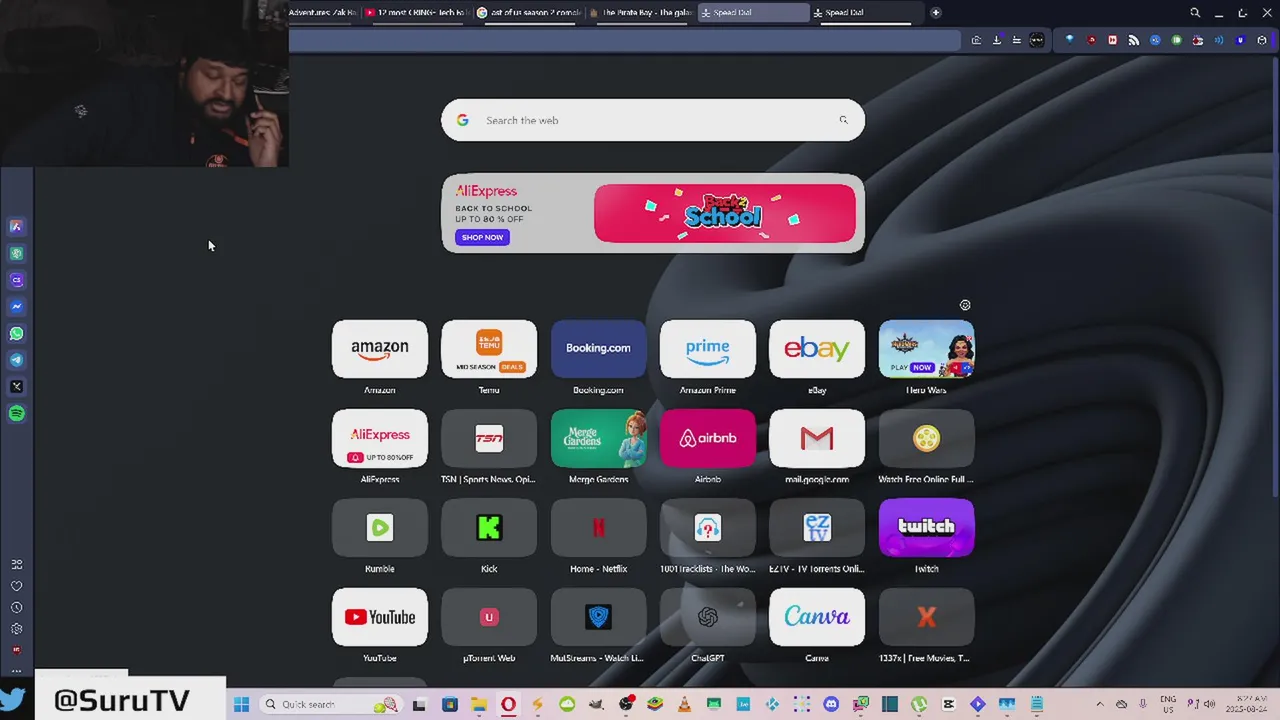Open the Rumble speed dial tile
Image resolution: width=1280 pixels, height=720 pixels.
[x=380, y=527]
